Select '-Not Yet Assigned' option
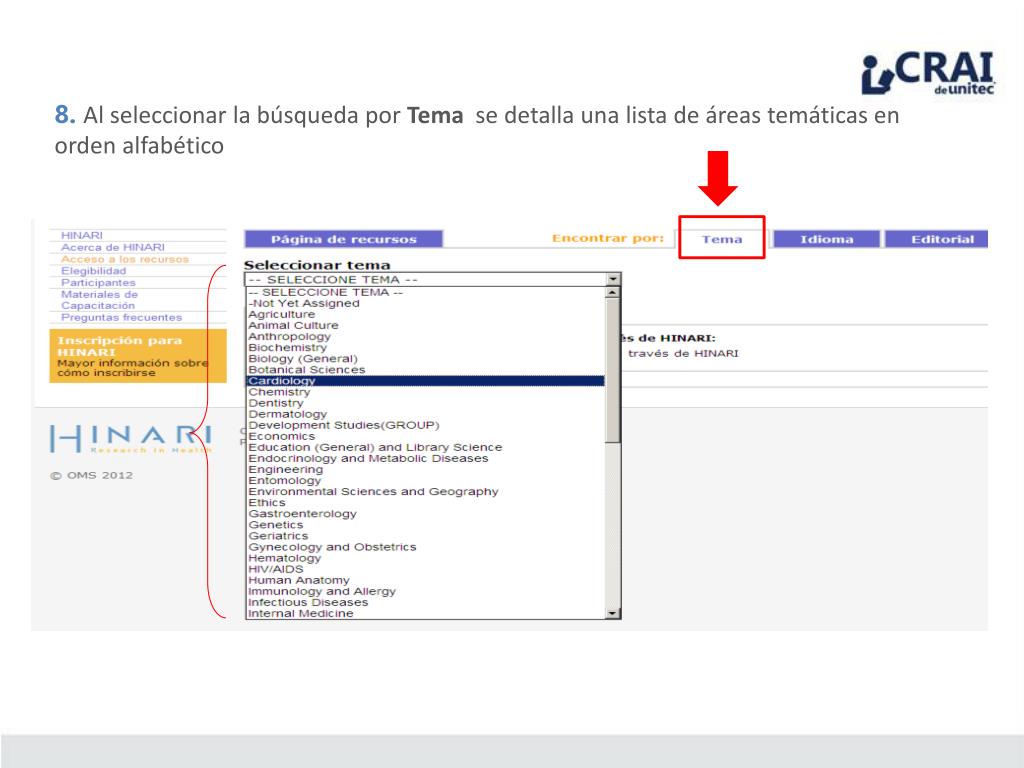The width and height of the screenshot is (1024, 768). pos(426,304)
